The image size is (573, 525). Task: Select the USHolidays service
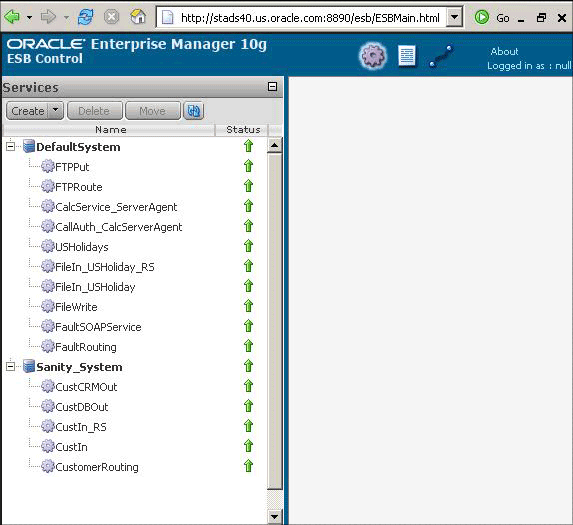click(x=81, y=247)
